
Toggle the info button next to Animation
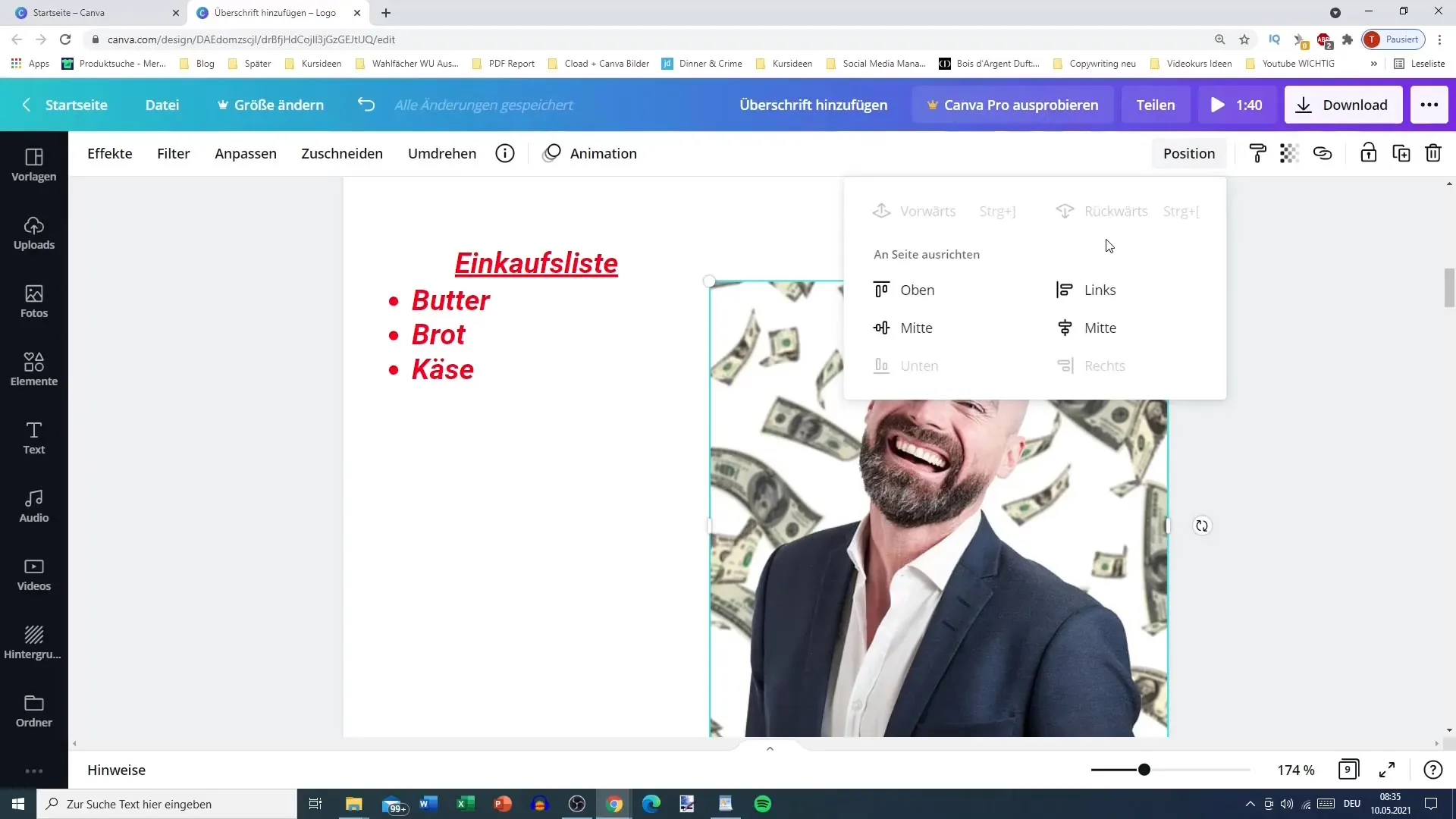point(506,153)
